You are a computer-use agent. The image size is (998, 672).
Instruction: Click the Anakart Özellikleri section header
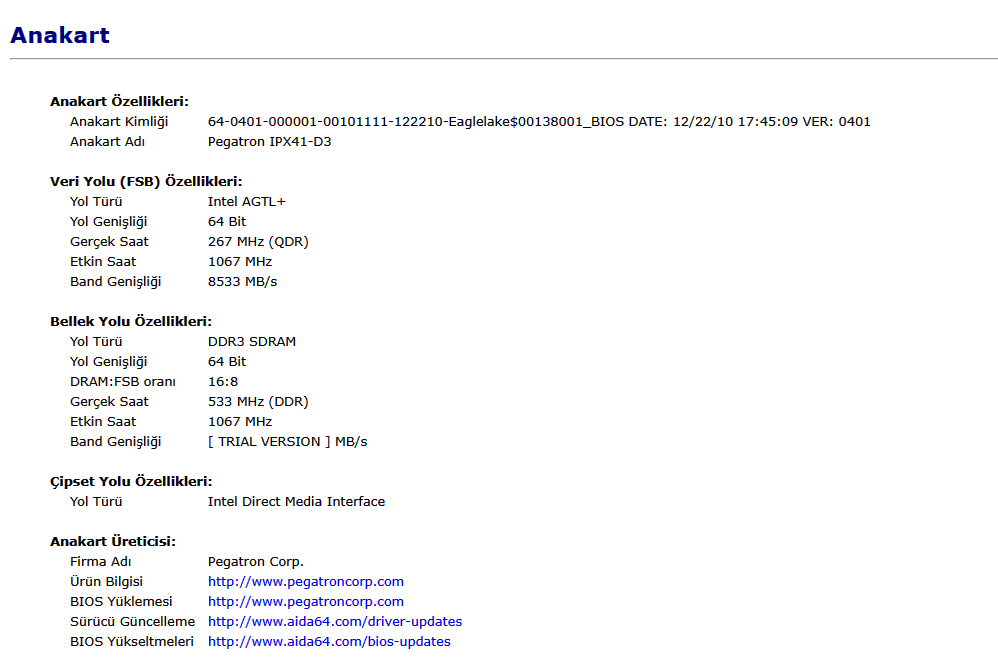click(120, 101)
